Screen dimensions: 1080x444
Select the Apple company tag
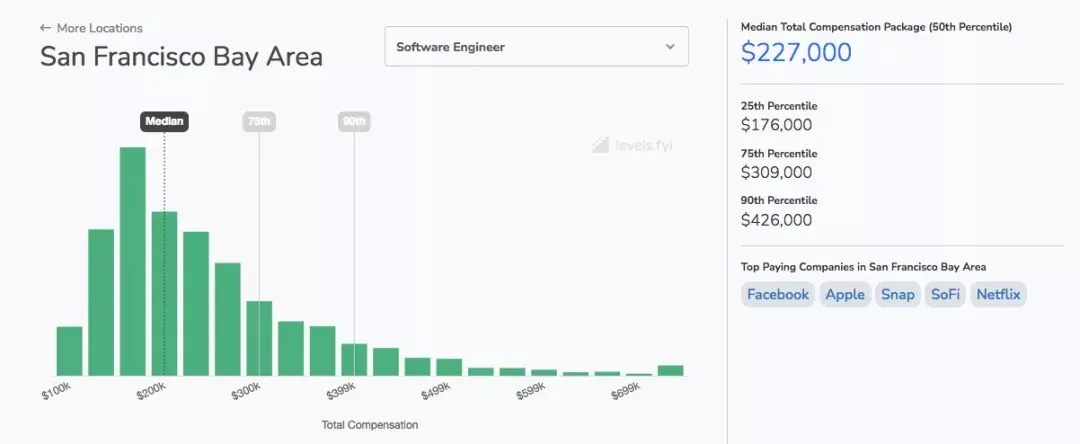tap(845, 294)
